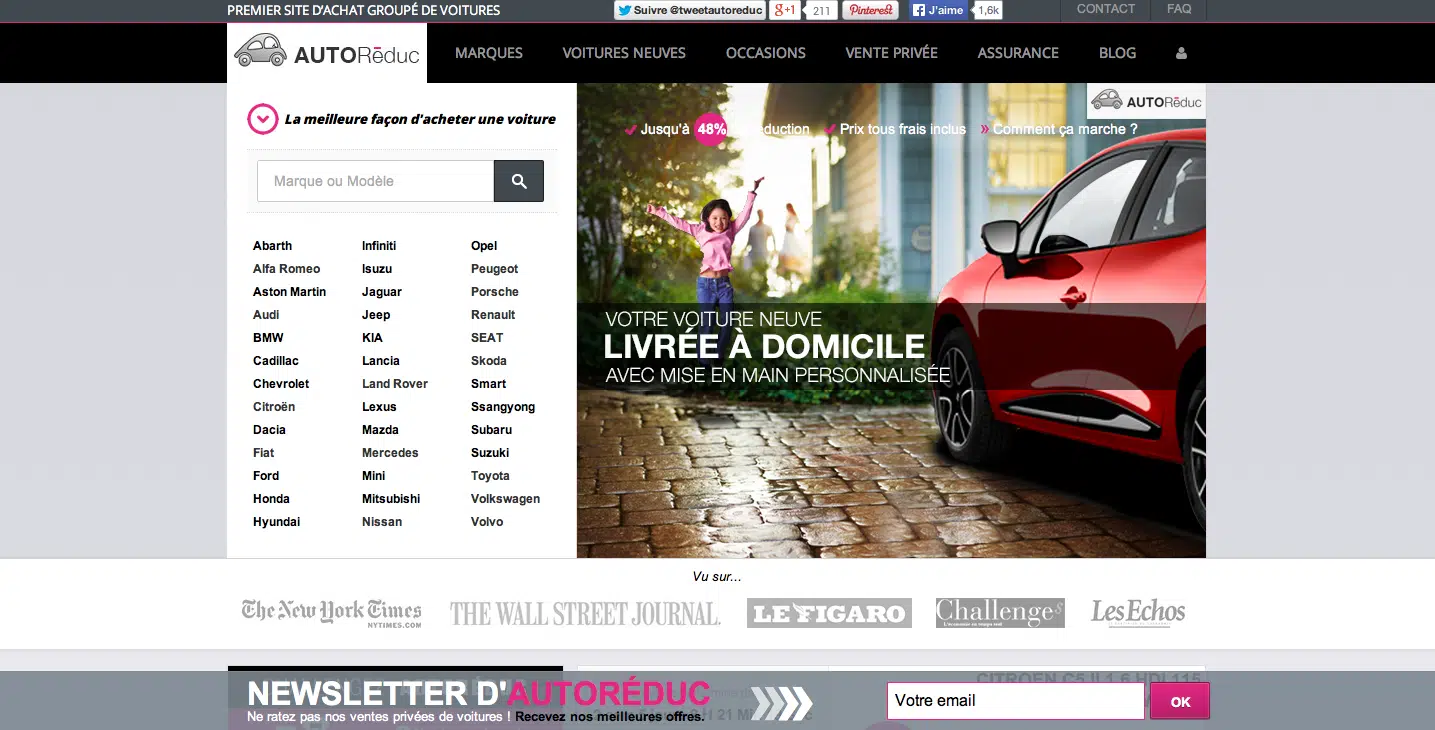The width and height of the screenshot is (1435, 730).
Task: Click the Marque ou Modèle search field
Action: pyautogui.click(x=375, y=181)
